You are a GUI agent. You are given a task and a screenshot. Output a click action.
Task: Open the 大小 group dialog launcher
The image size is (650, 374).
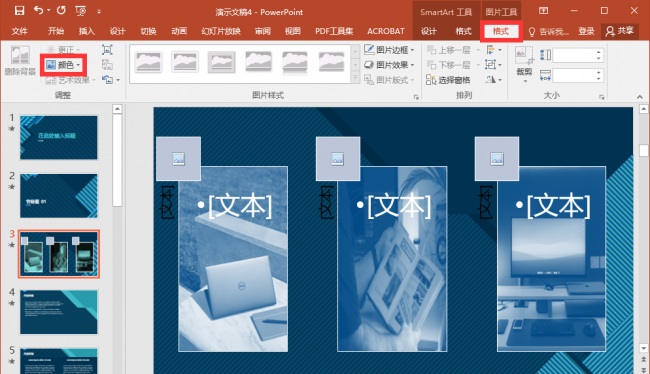(601, 97)
